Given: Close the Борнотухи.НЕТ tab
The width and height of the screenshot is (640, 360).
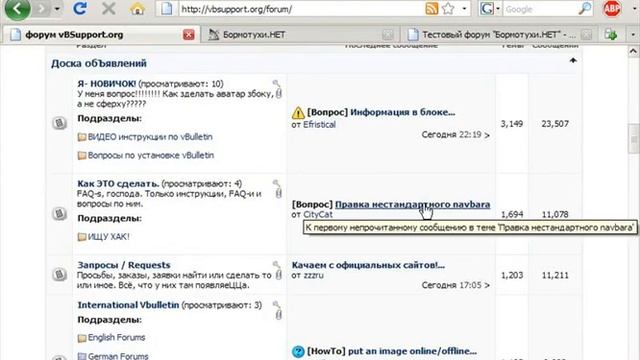Looking at the screenshot, I should point(387,35).
